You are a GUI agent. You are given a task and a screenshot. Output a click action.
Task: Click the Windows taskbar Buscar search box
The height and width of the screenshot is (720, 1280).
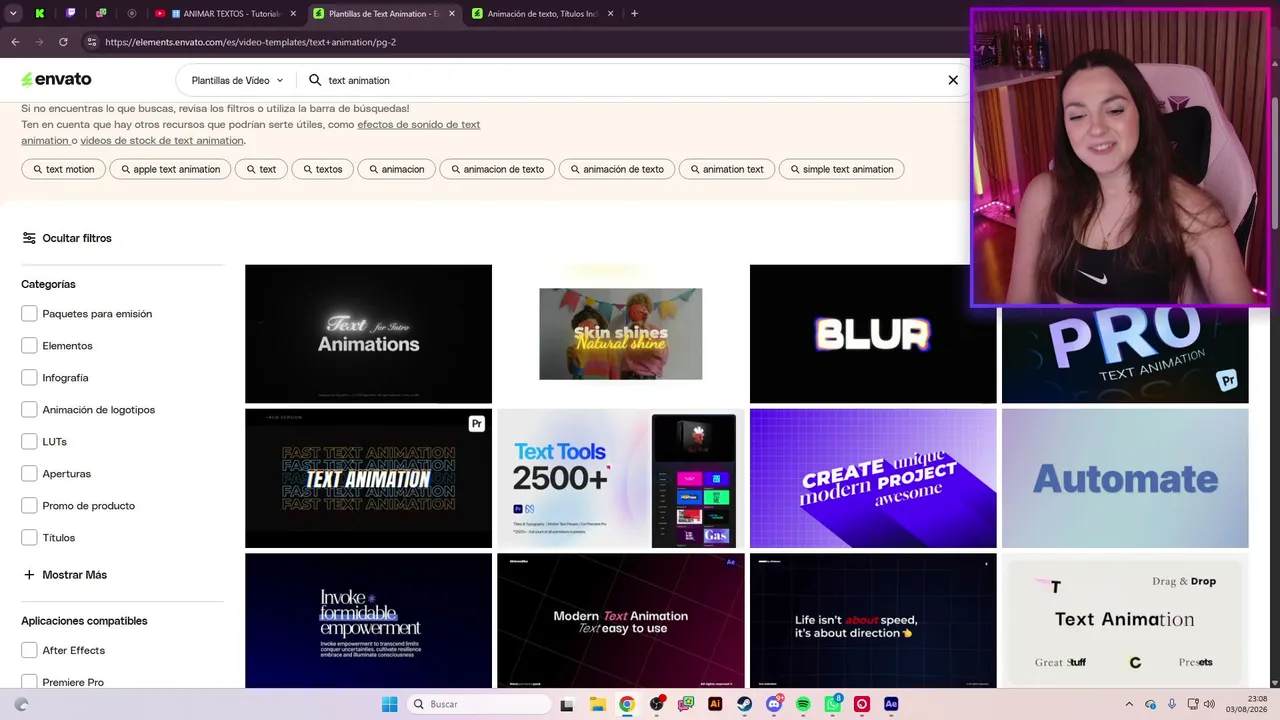click(479, 704)
